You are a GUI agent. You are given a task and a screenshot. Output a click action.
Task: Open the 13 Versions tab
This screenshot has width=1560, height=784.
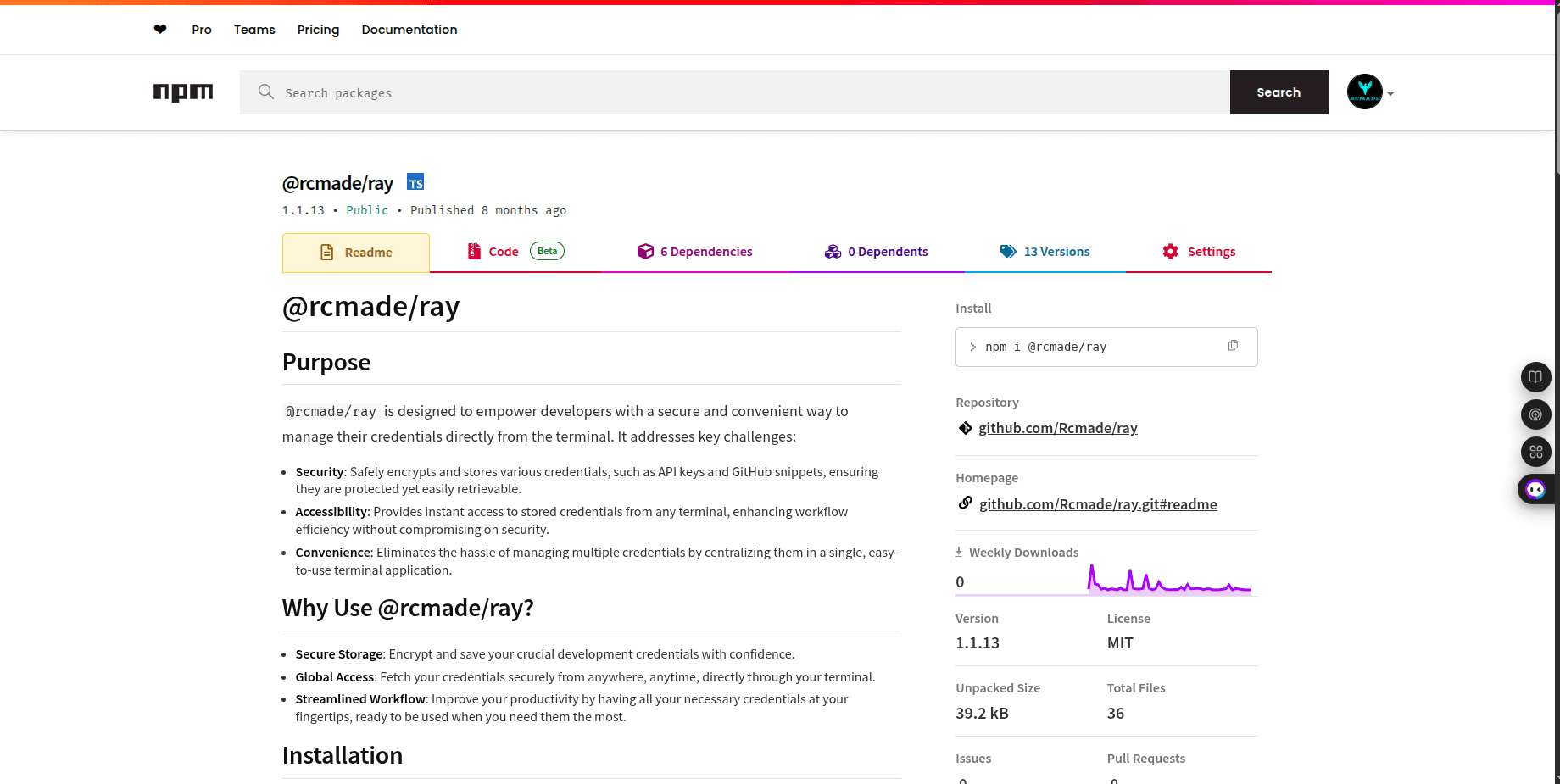click(x=1056, y=251)
